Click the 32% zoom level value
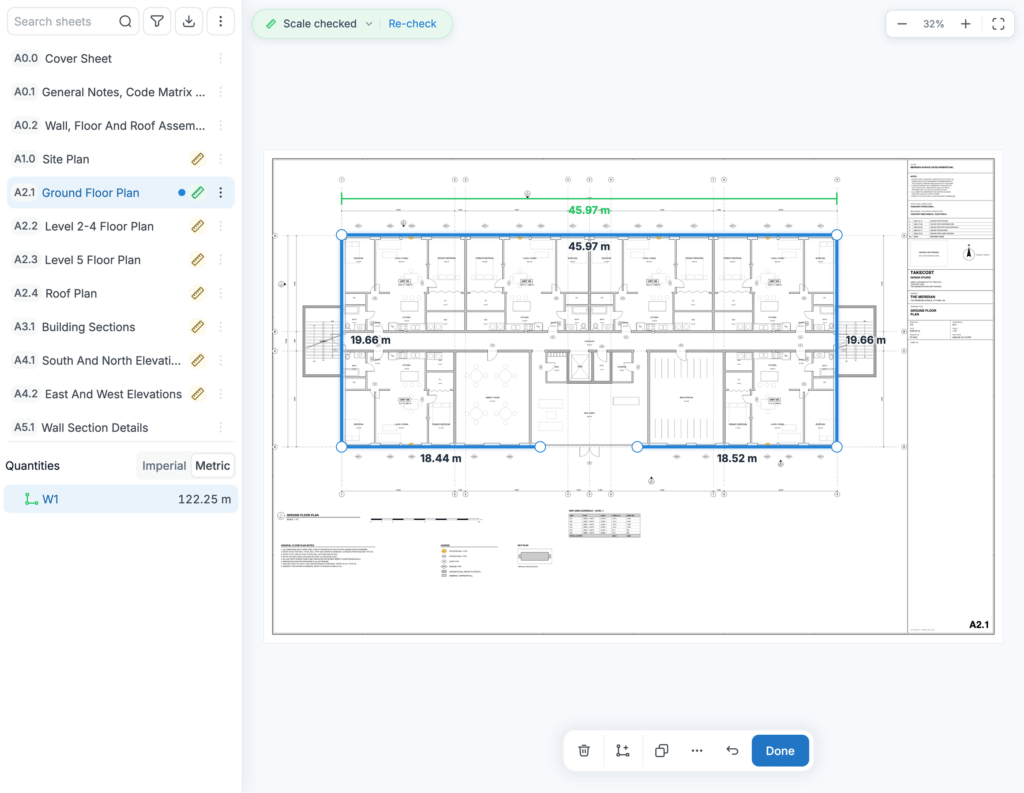1024x793 pixels. (933, 24)
